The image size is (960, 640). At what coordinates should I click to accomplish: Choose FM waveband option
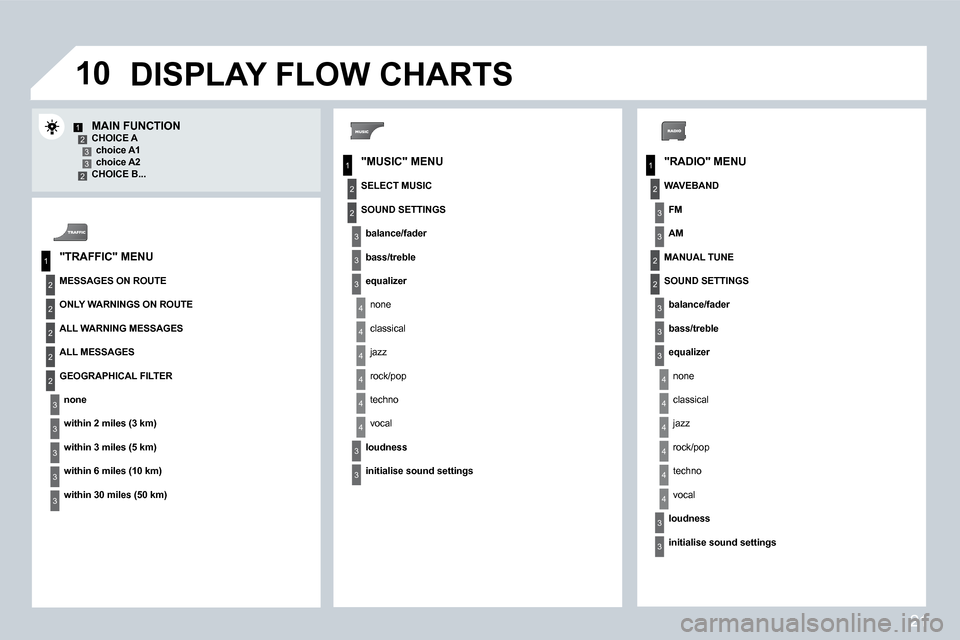[x=675, y=209]
